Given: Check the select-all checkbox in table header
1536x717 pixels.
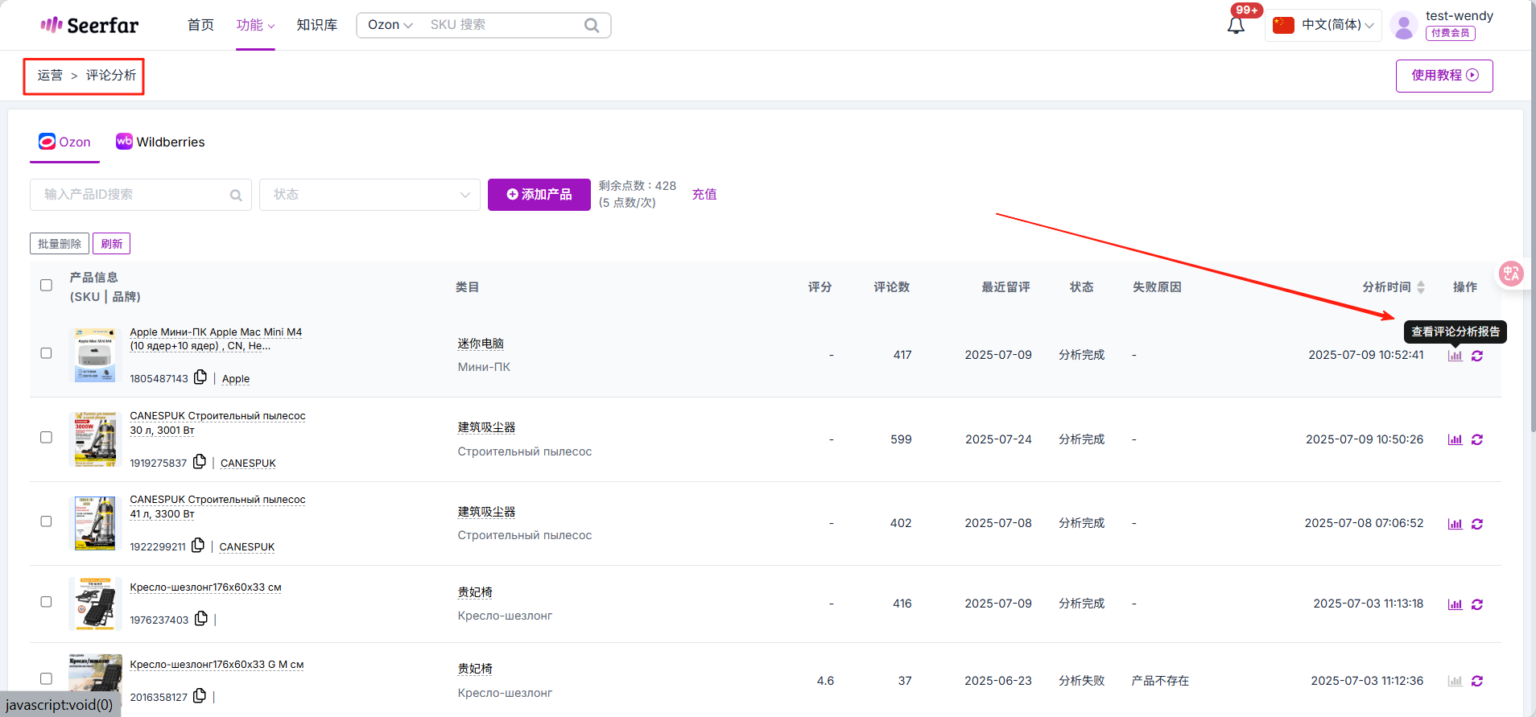Looking at the screenshot, I should coord(46,285).
